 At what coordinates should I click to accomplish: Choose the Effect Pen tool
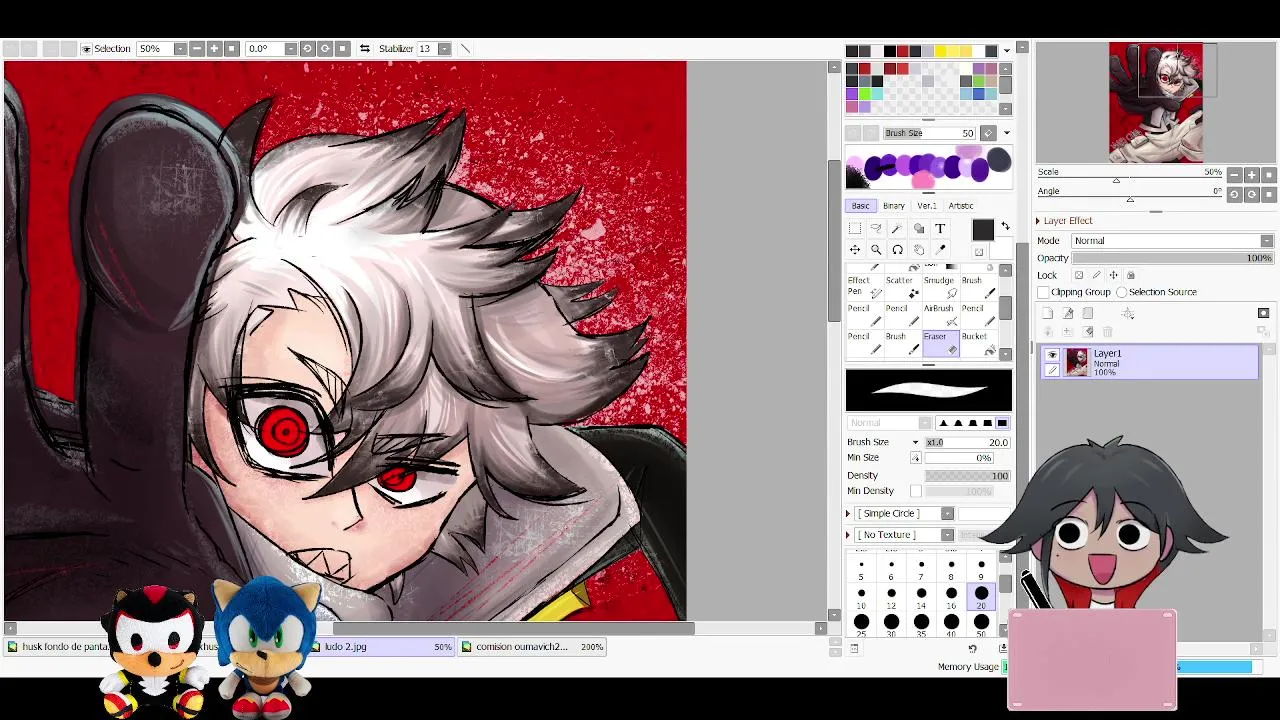coord(865,286)
